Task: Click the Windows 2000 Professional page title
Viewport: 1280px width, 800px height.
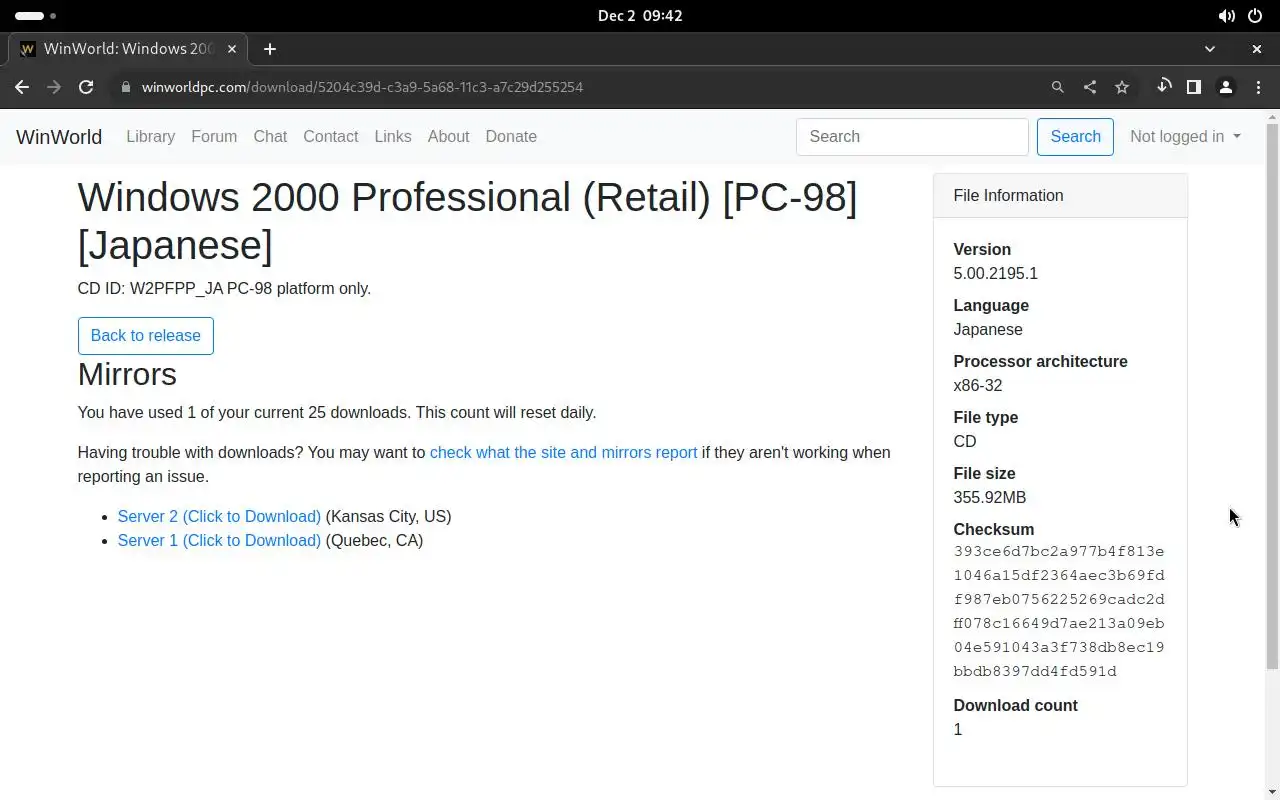Action: tap(467, 221)
